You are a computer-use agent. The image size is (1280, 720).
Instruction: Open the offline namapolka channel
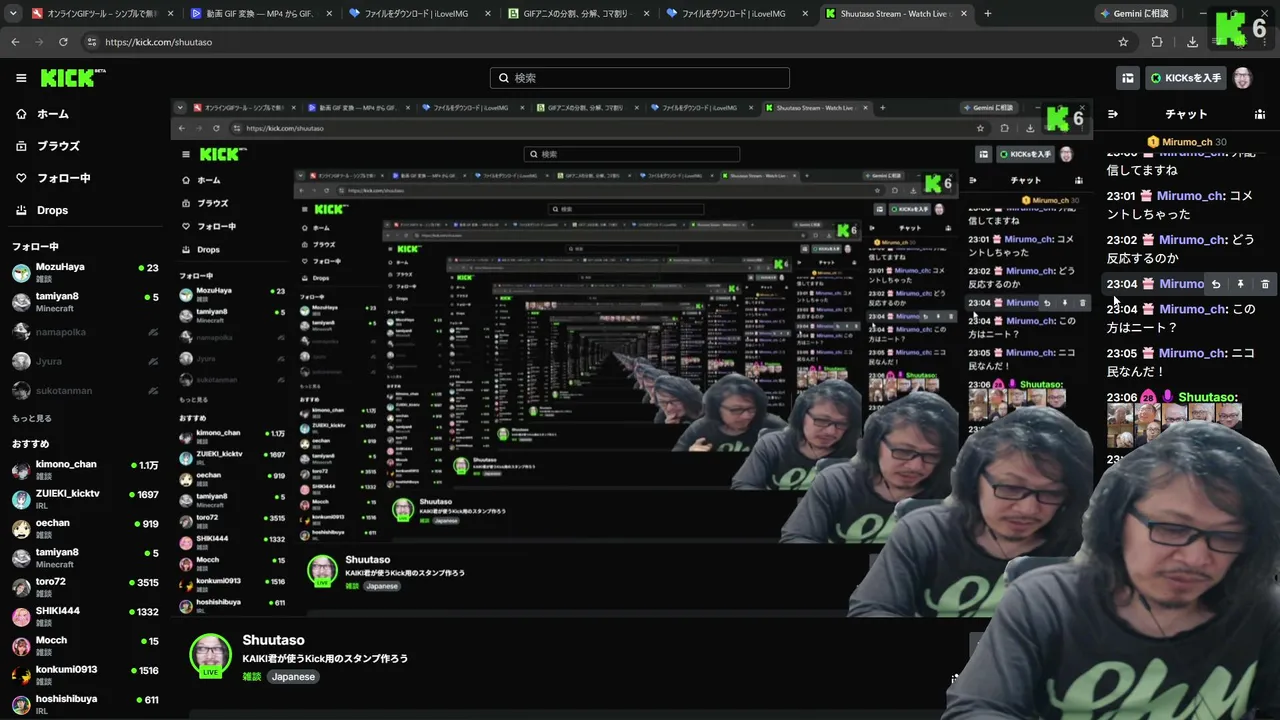(84, 332)
